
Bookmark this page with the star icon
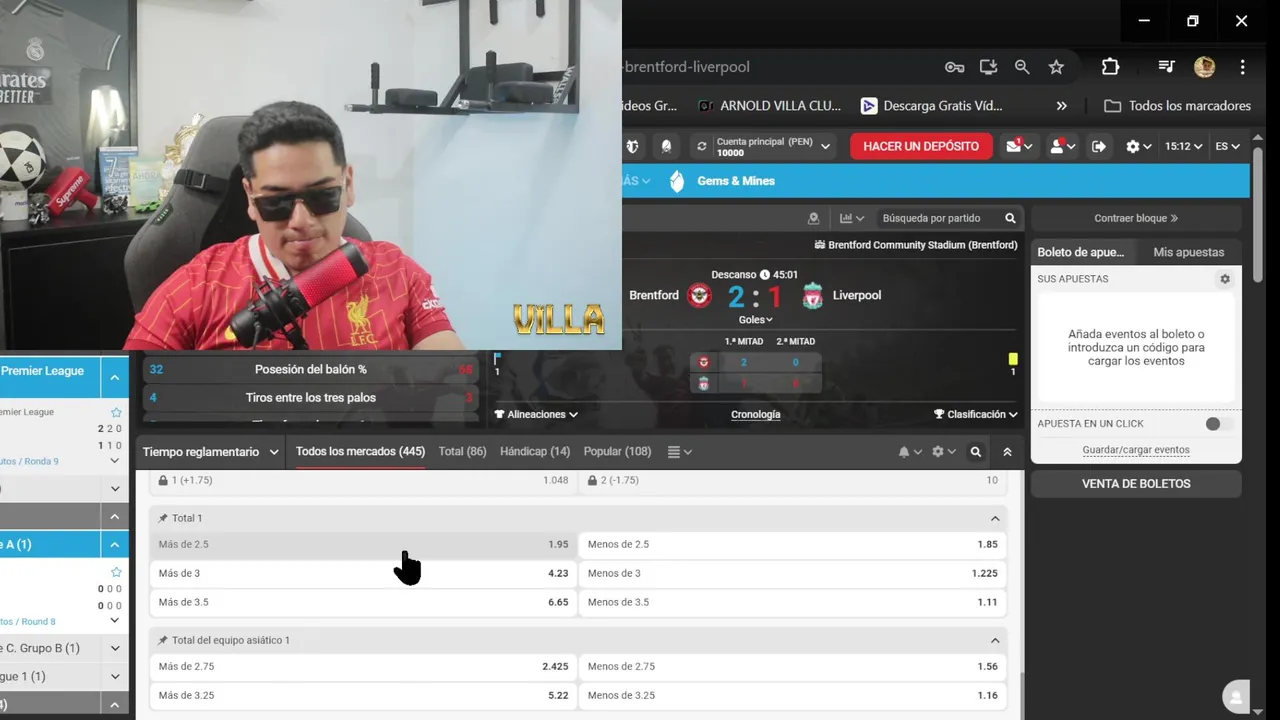click(x=1056, y=67)
